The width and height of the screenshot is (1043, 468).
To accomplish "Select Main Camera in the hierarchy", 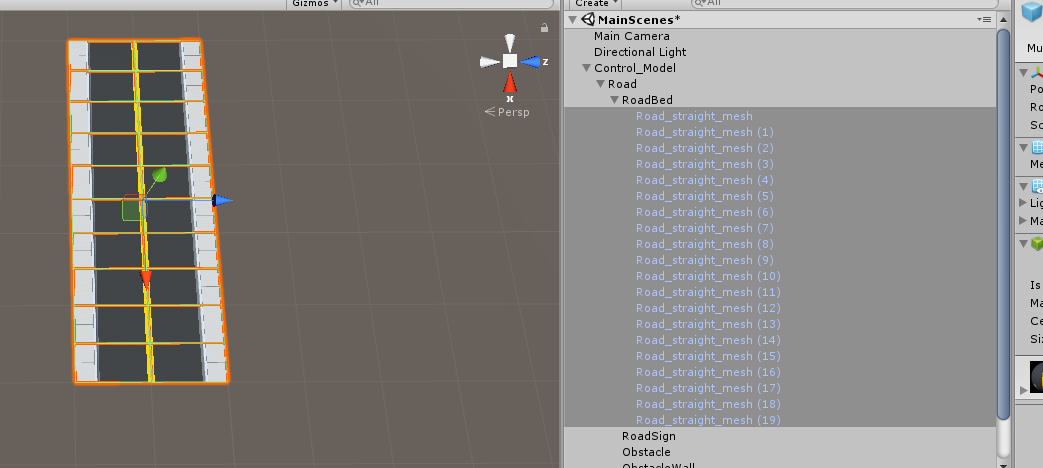I will click(x=631, y=36).
